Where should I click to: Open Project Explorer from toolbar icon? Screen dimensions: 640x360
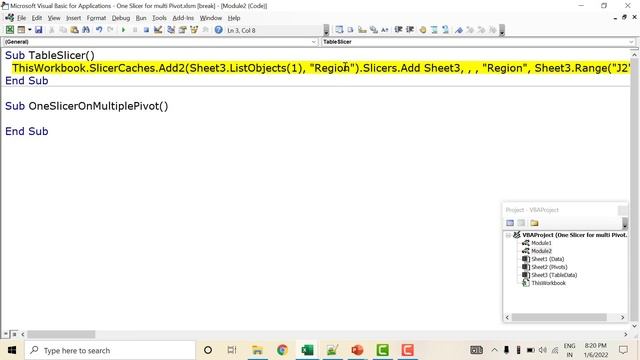tap(171, 30)
